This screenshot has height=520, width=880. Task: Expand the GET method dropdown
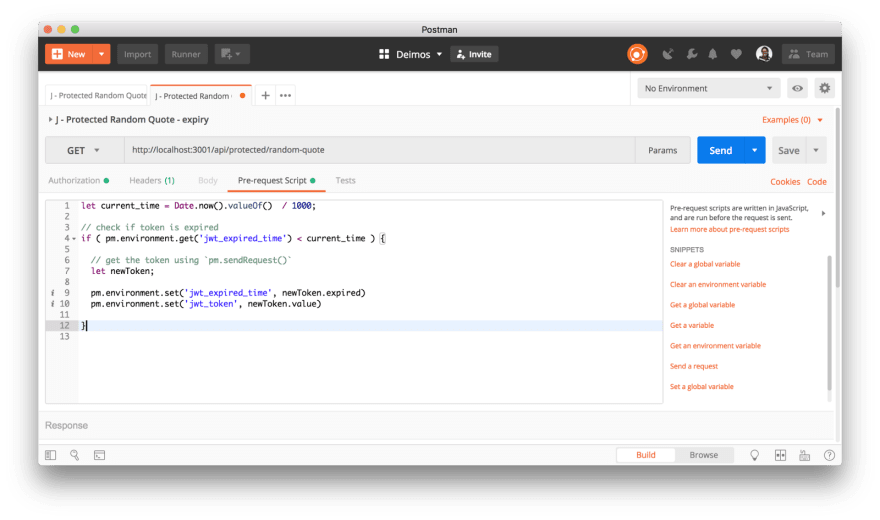pyautogui.click(x=84, y=150)
